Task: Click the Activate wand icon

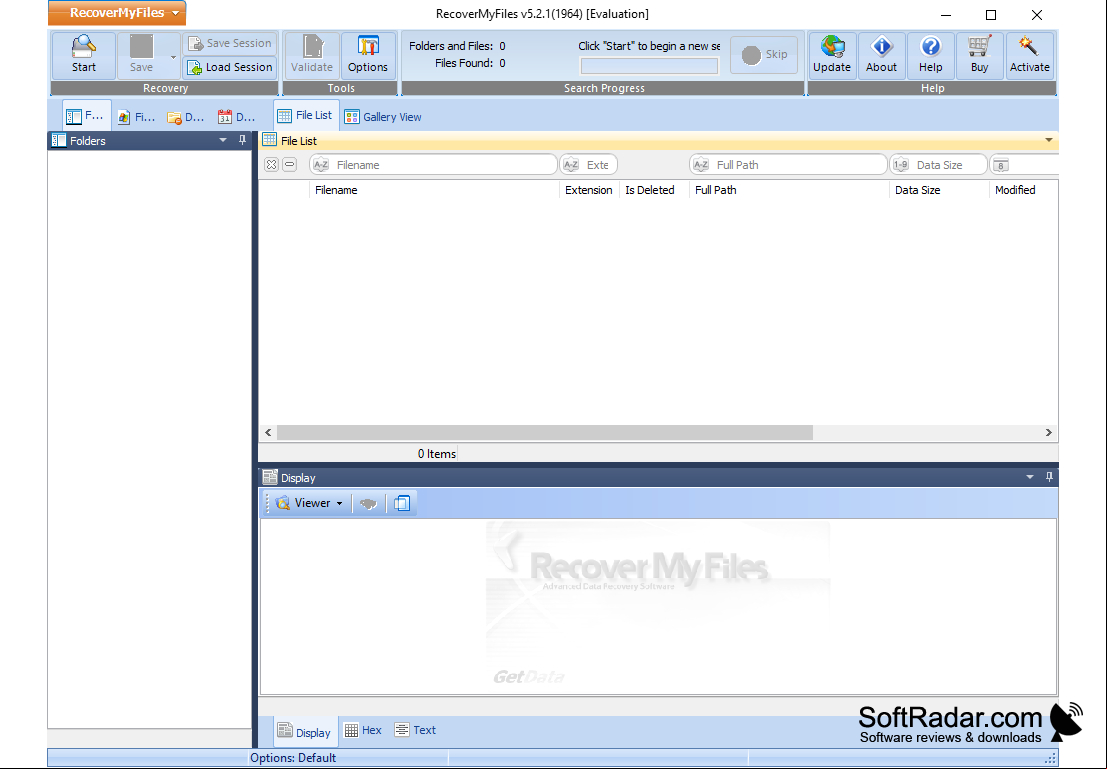Action: tap(1029, 55)
